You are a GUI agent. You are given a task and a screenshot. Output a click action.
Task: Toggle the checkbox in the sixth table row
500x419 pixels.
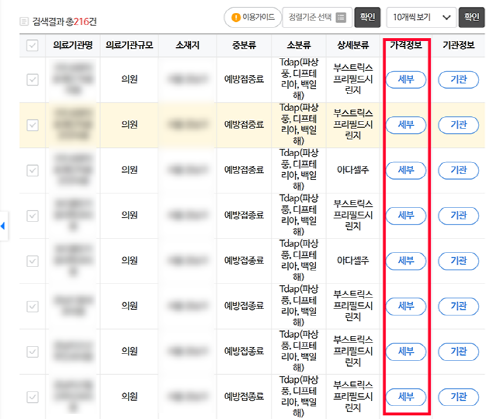(32, 306)
